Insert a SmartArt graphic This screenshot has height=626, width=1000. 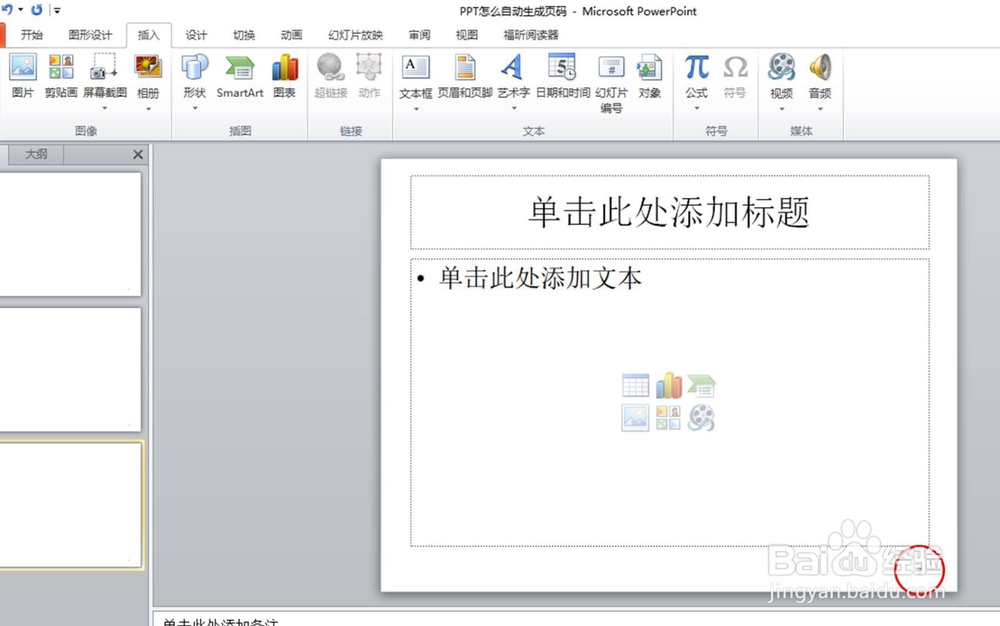[x=239, y=75]
